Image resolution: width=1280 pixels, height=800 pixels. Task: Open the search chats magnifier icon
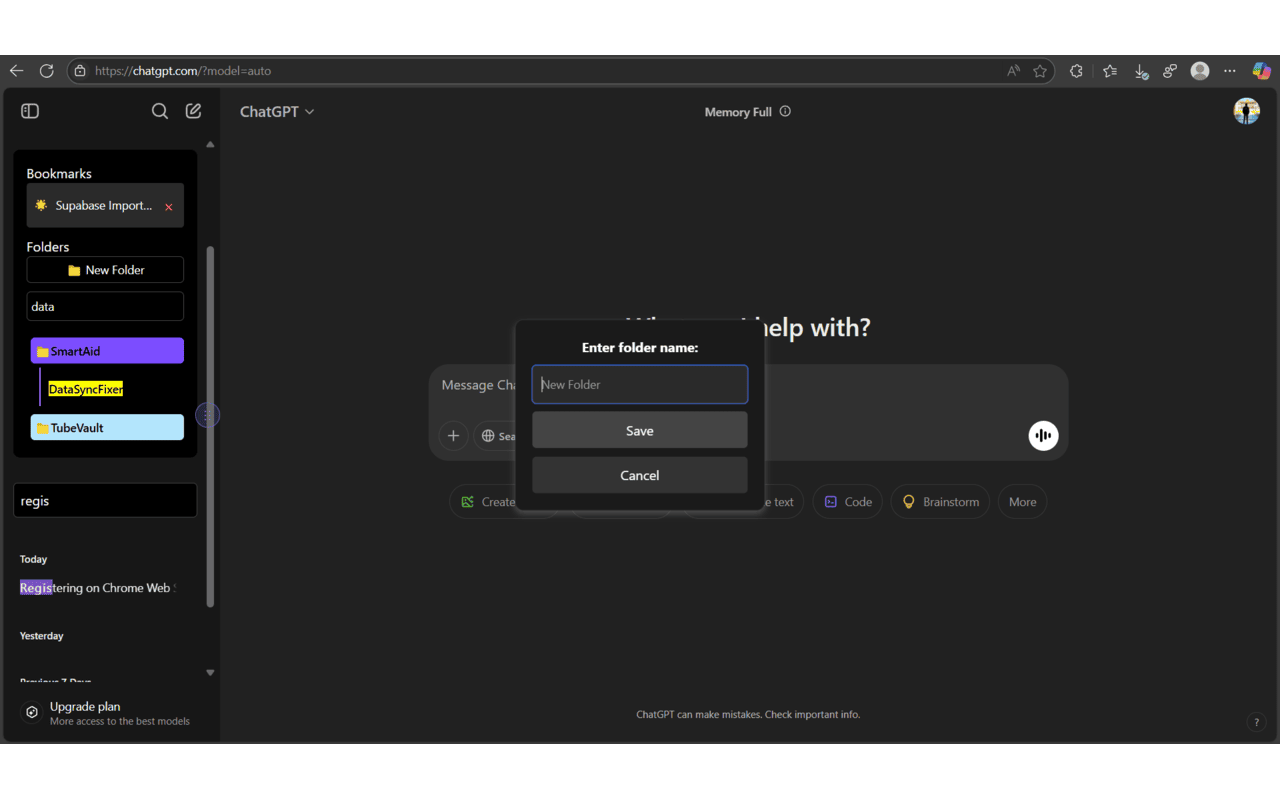[160, 111]
